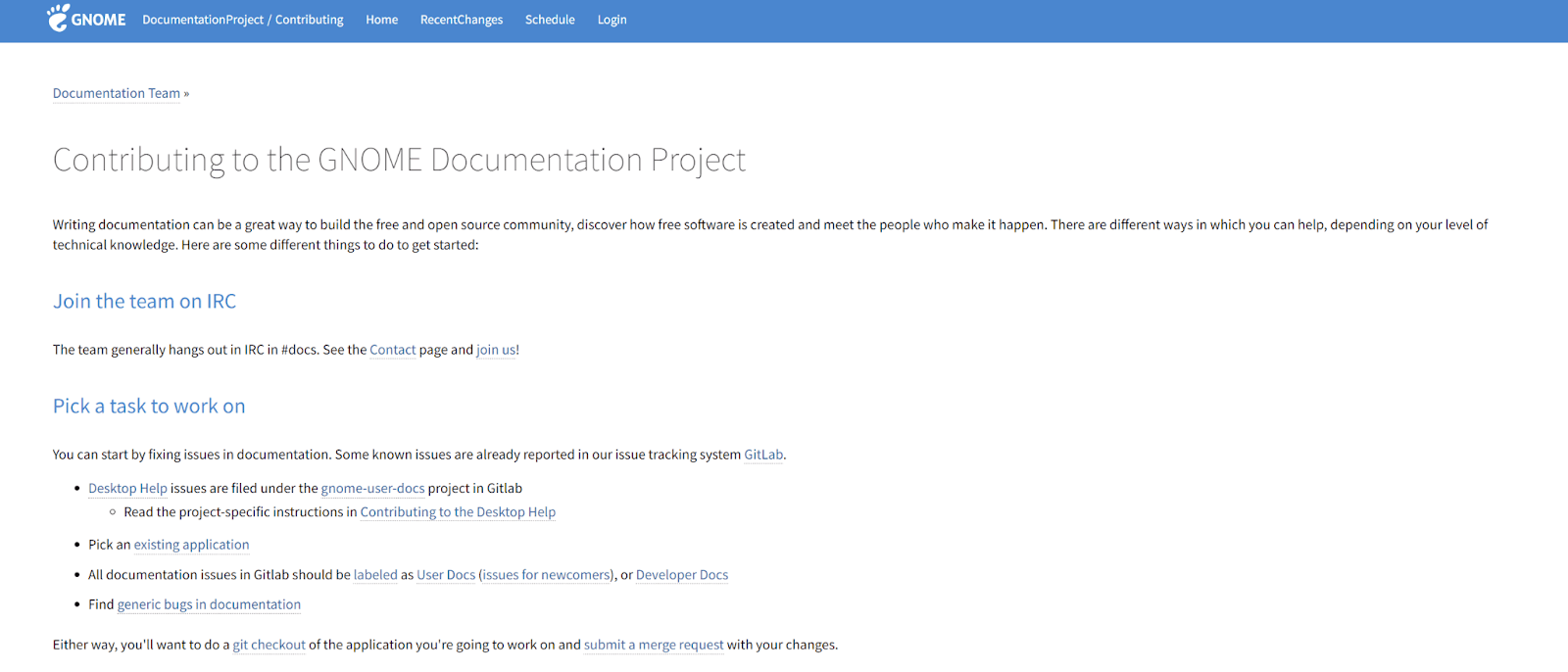Open the Desktop Help link

click(127, 488)
